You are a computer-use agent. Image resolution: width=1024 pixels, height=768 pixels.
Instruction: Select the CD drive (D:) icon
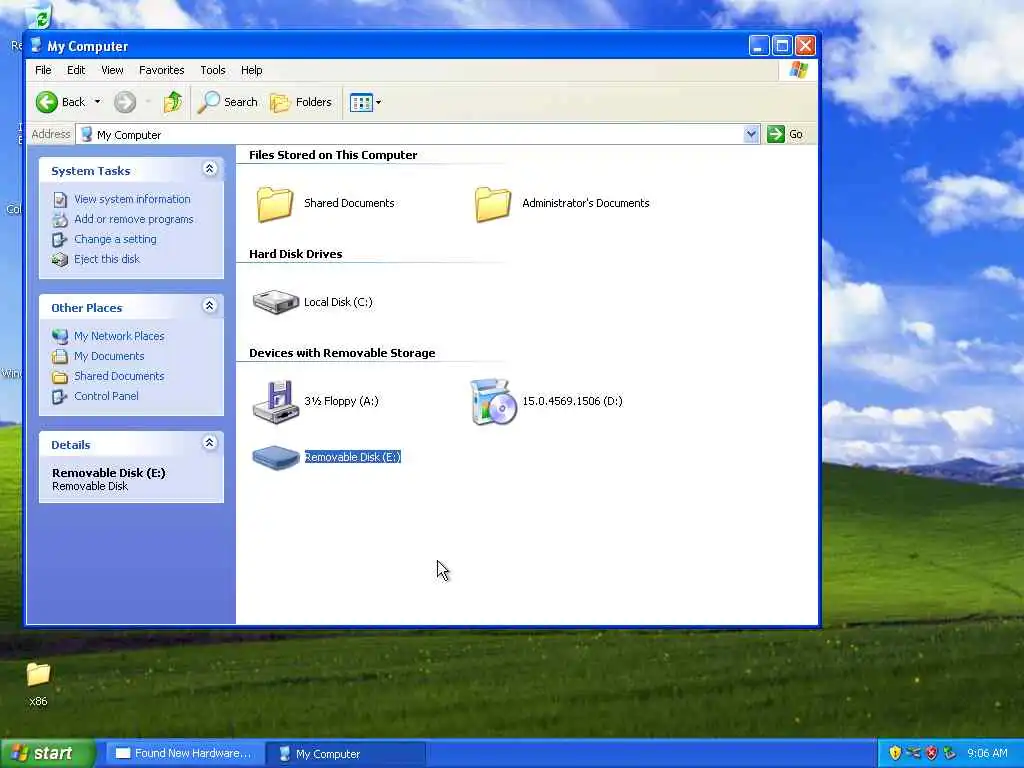[x=493, y=402]
